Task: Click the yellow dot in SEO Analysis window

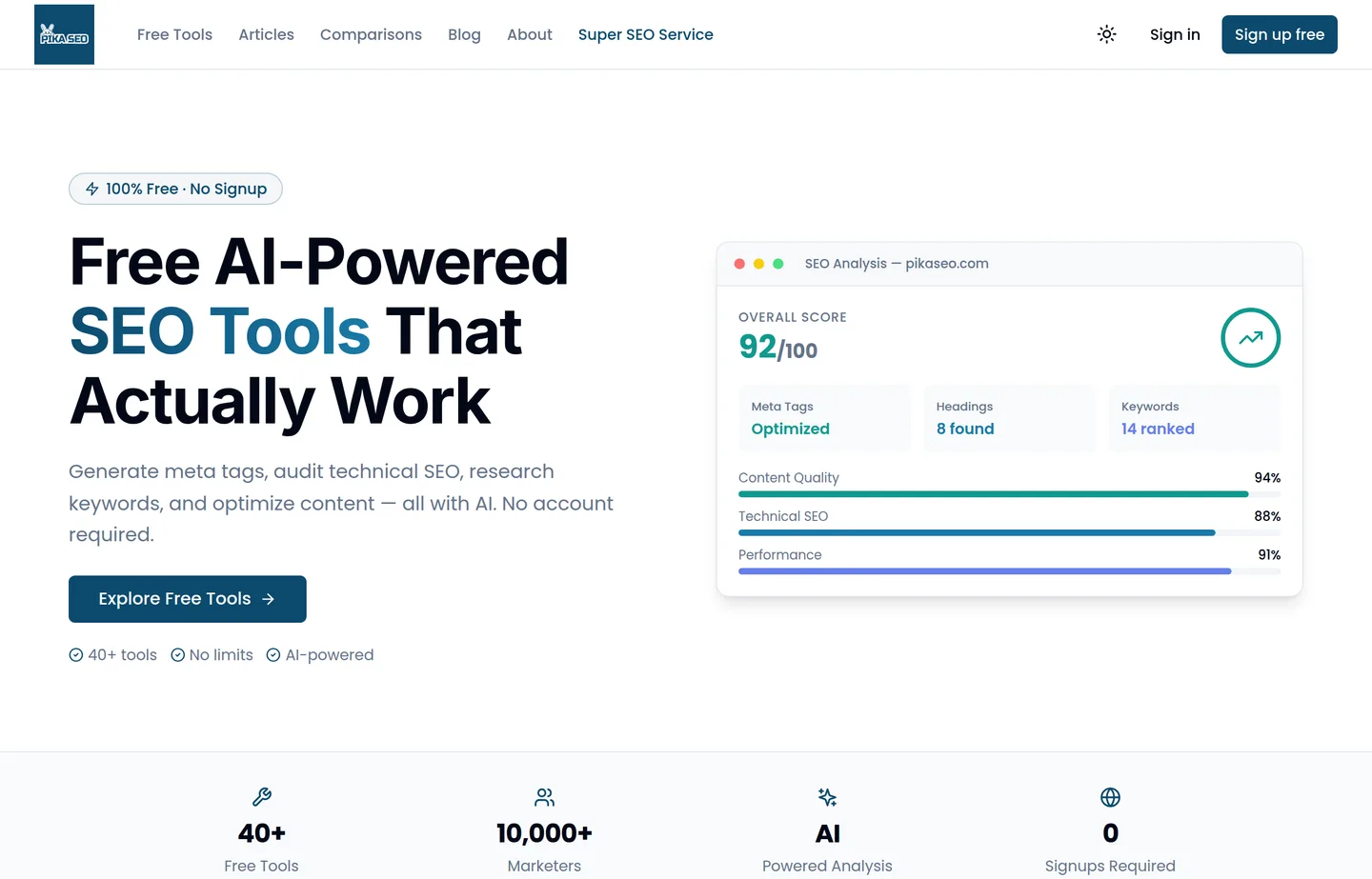Action: point(758,264)
